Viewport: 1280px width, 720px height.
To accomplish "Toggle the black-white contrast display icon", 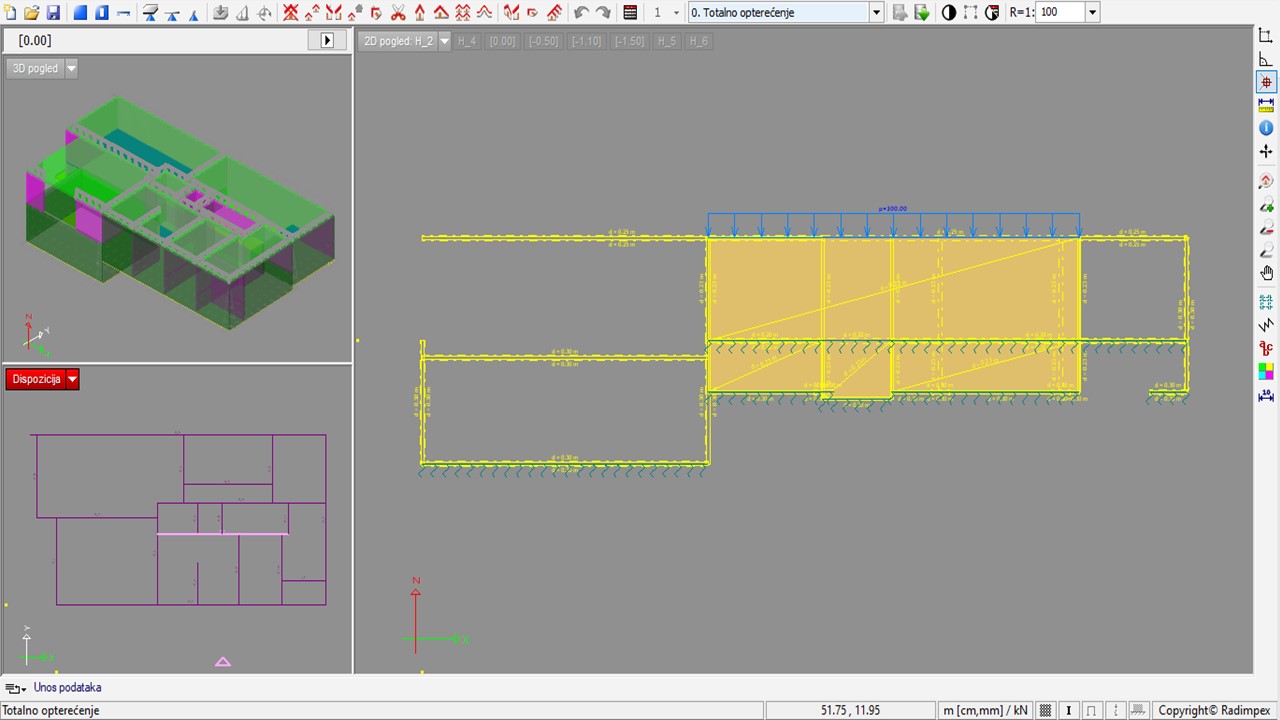I will click(949, 13).
